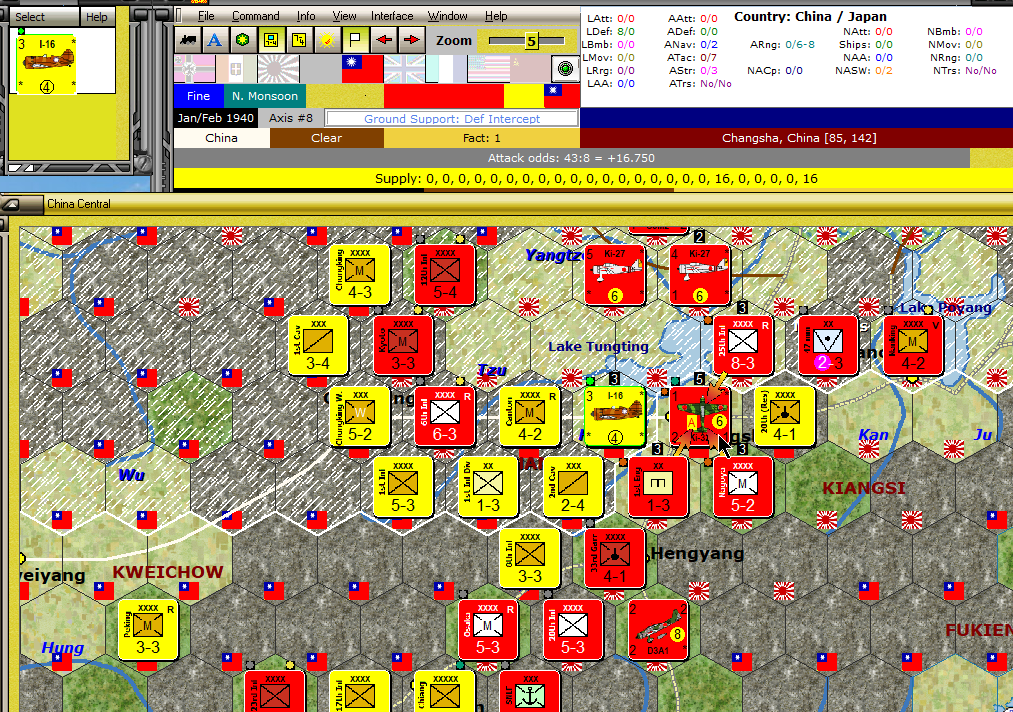The height and width of the screenshot is (712, 1013).
Task: Click the blue letter A toolbar icon
Action: (x=214, y=40)
